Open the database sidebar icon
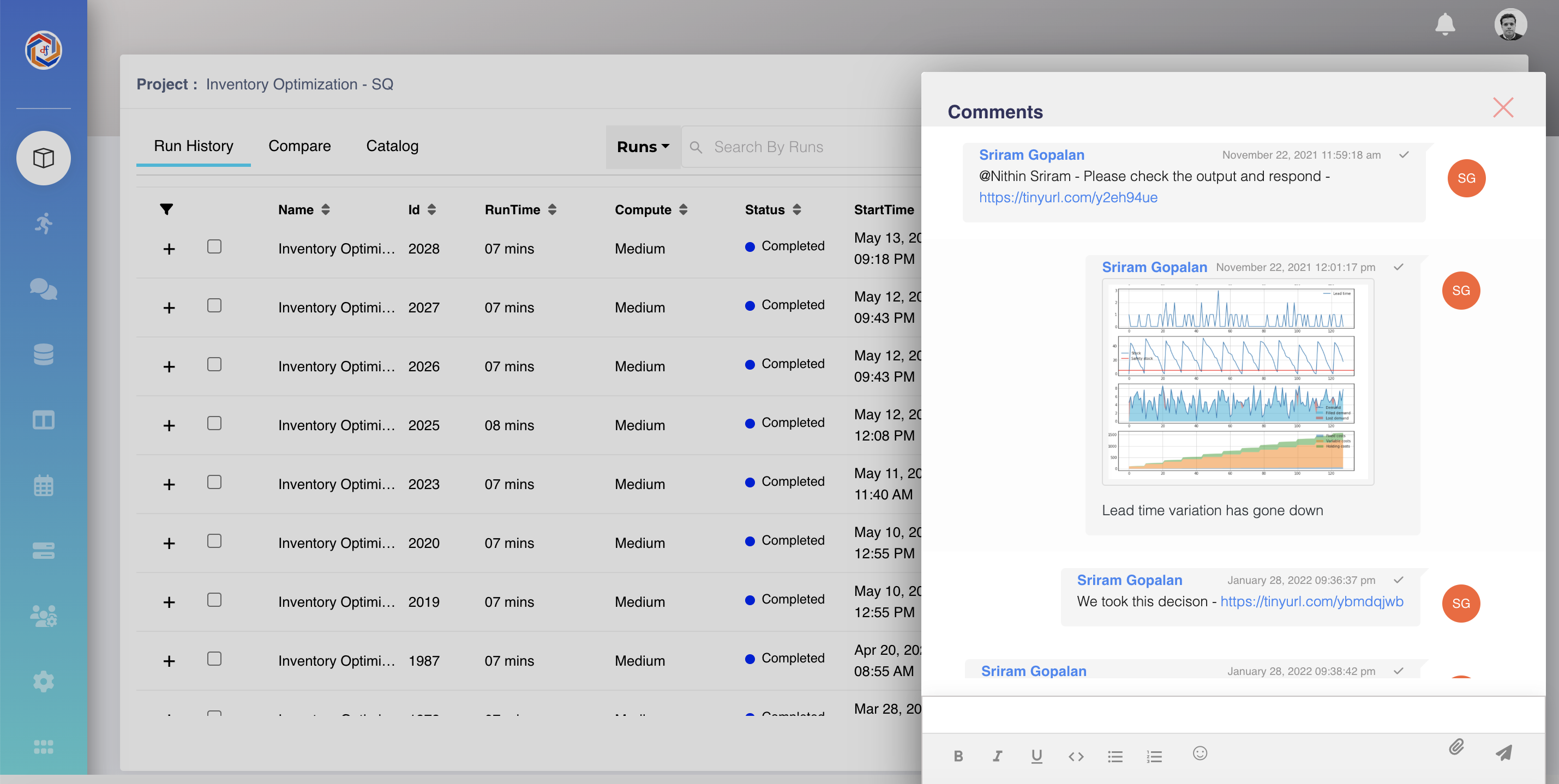 (x=43, y=354)
